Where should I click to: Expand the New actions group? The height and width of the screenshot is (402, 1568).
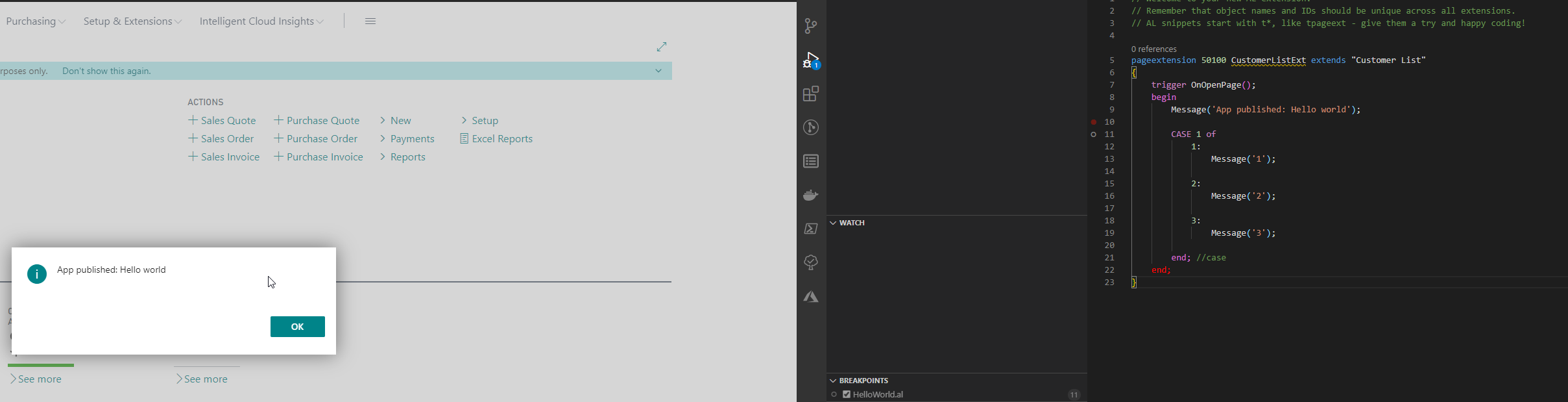tap(395, 120)
